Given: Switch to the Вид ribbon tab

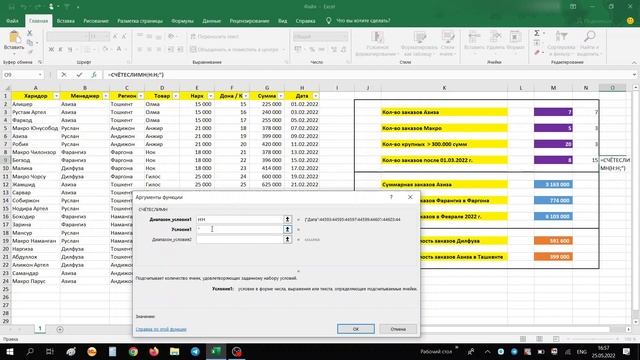Looking at the screenshot, I should (282, 21).
